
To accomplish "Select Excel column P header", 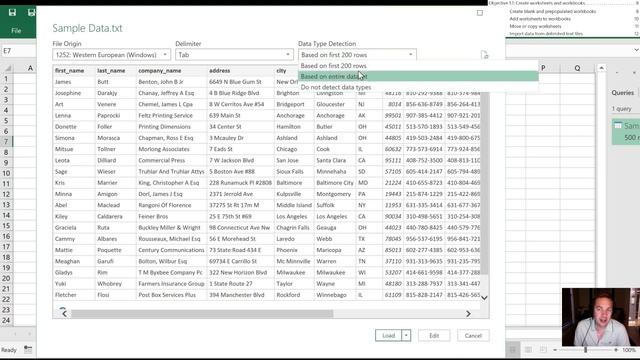I will pos(543,68).
